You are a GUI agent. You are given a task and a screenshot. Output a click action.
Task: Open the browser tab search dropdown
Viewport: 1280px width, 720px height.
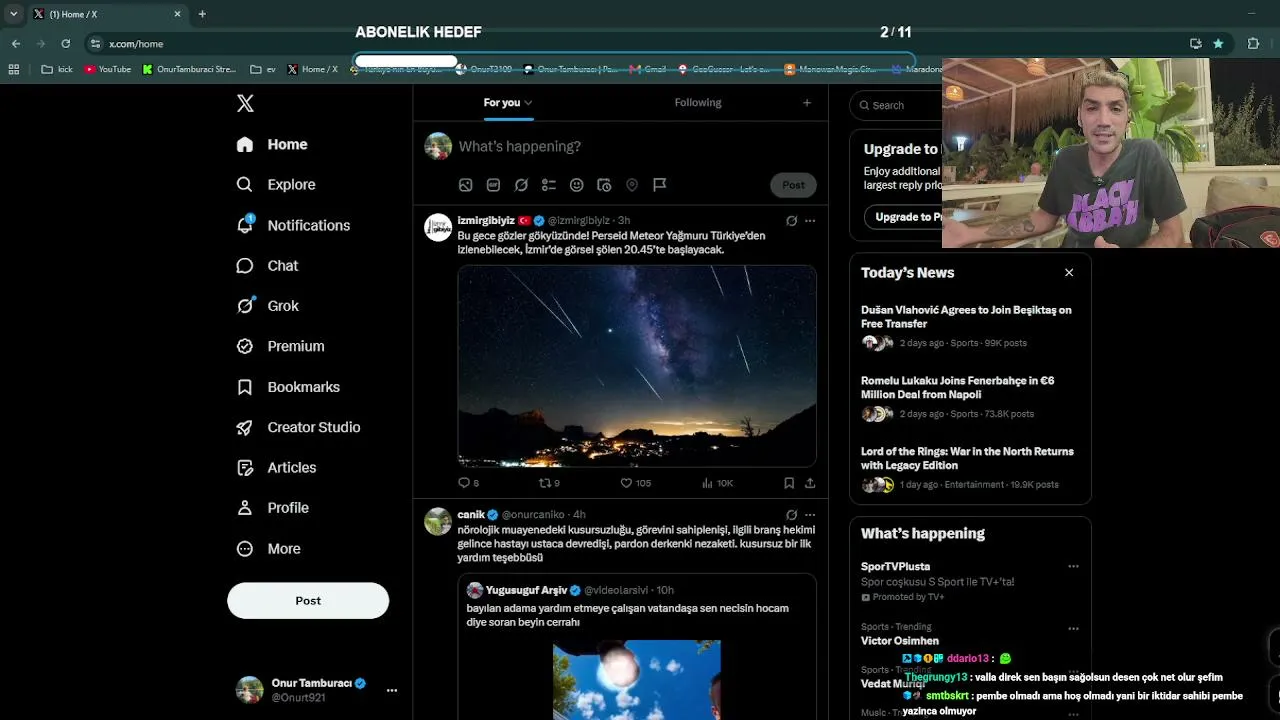click(13, 14)
